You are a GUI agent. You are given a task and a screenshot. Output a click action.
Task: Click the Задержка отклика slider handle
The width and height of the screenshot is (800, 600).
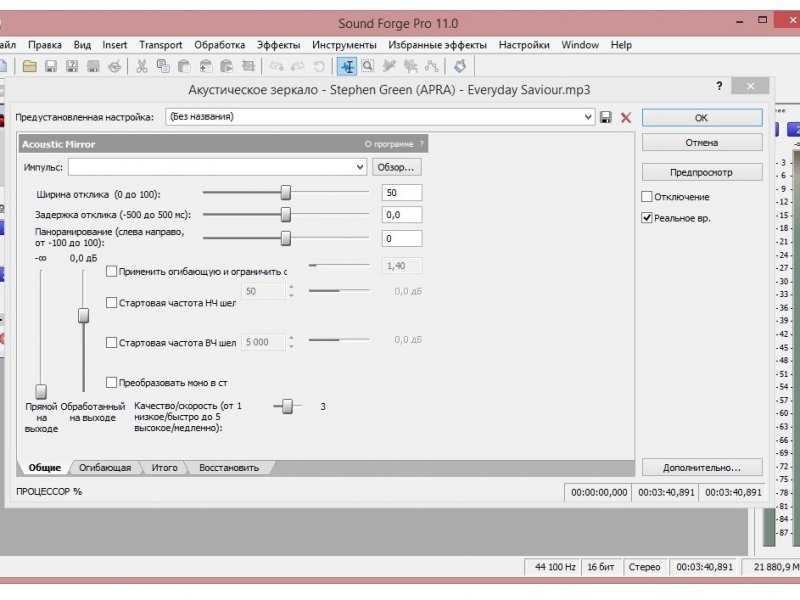tap(286, 214)
